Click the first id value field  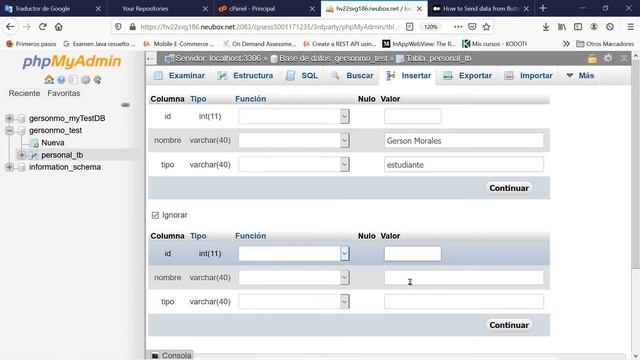click(x=412, y=116)
